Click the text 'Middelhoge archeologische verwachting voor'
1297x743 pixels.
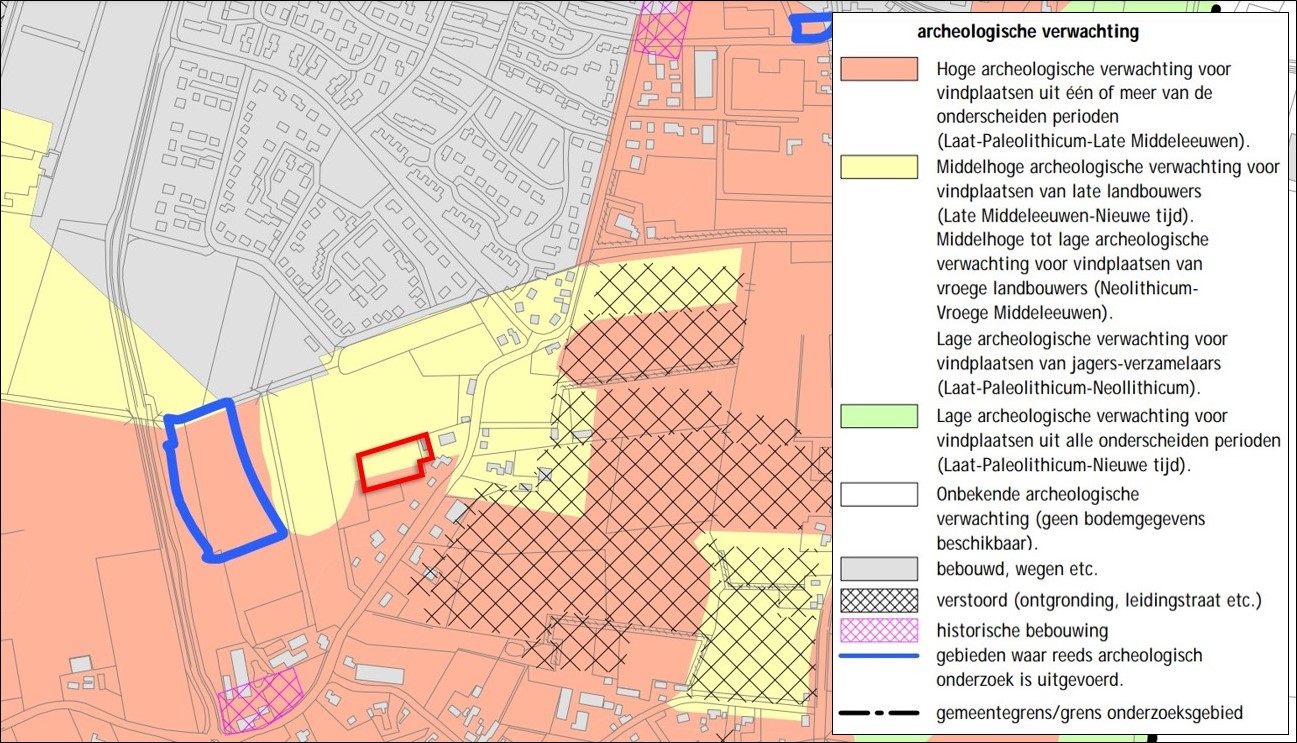(x=1108, y=167)
